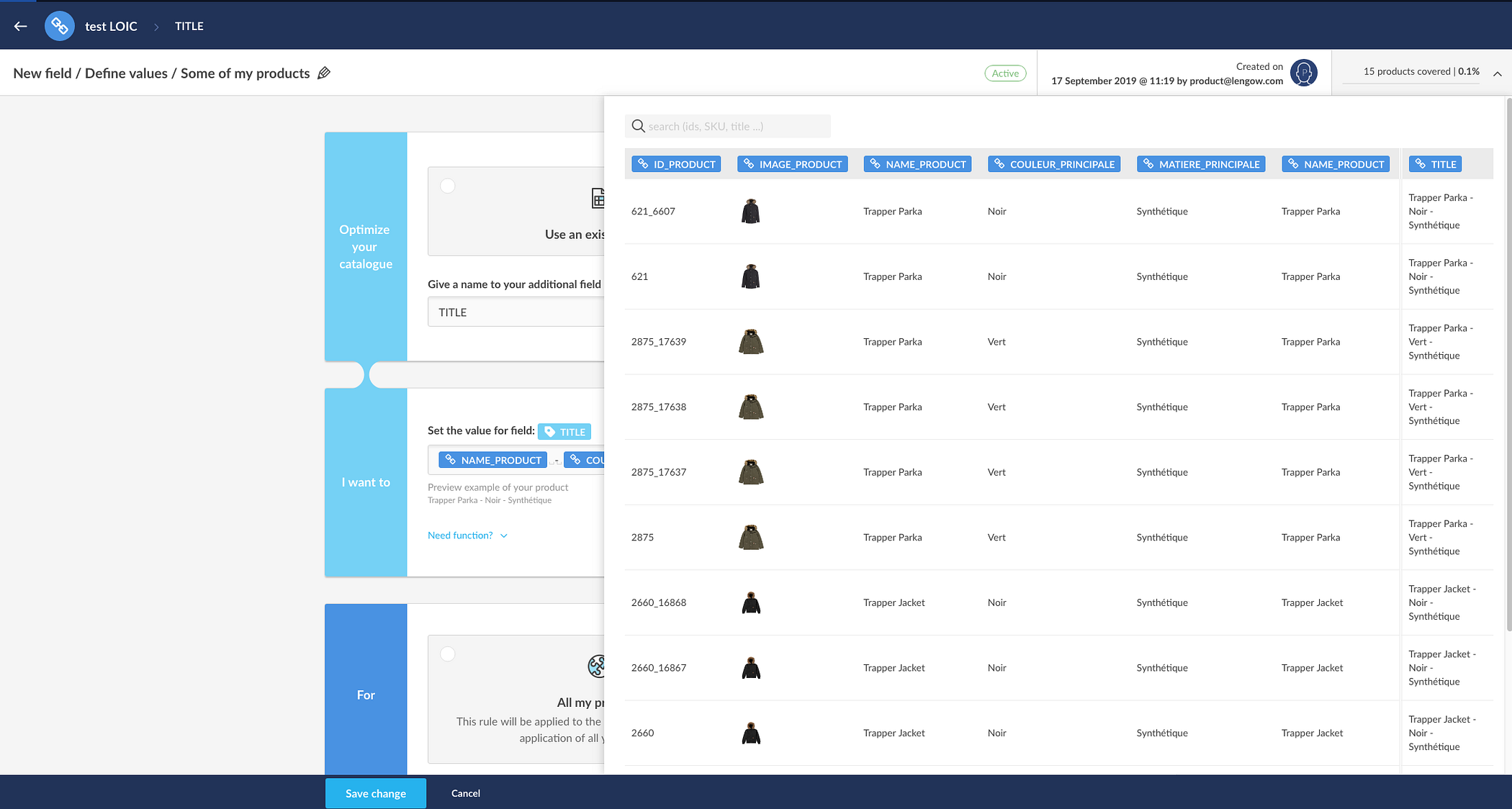Click the table icon in 'Use an existing' card
The width and height of the screenshot is (1512, 809).
[x=598, y=197]
